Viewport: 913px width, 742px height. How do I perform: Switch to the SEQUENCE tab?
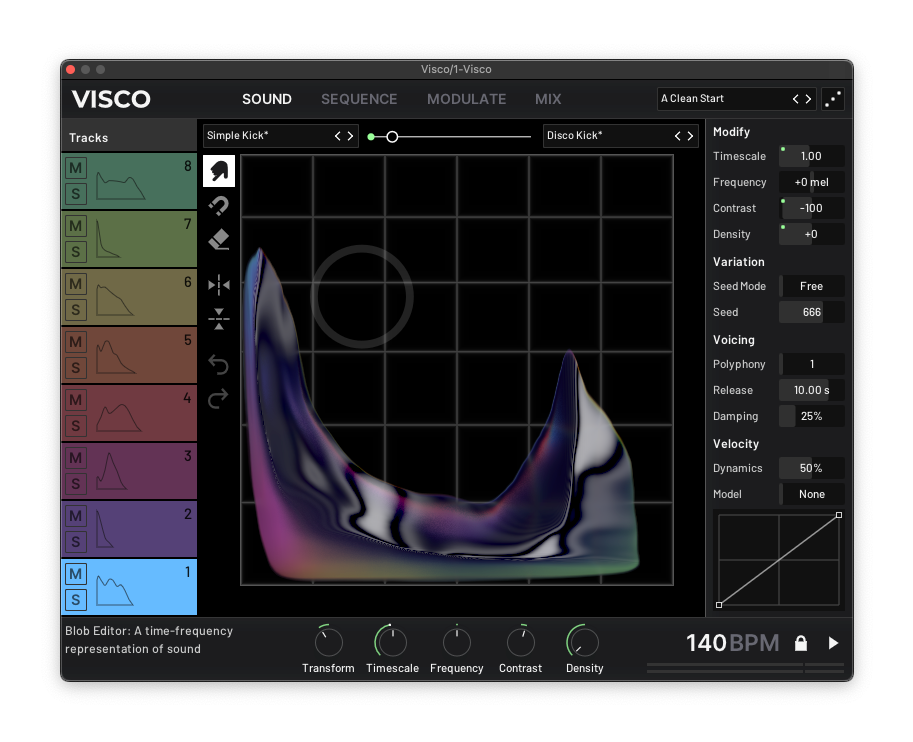coord(359,99)
